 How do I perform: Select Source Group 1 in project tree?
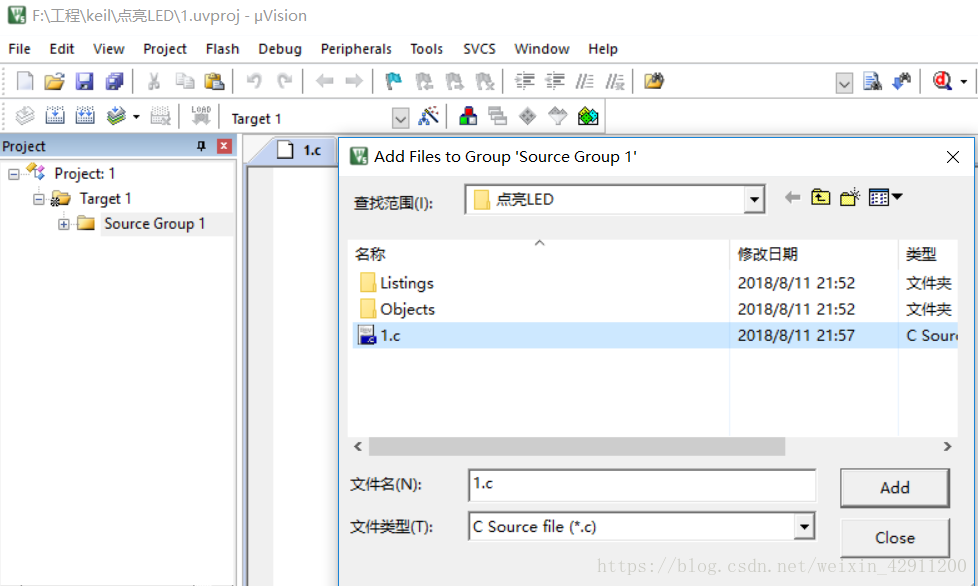[154, 224]
